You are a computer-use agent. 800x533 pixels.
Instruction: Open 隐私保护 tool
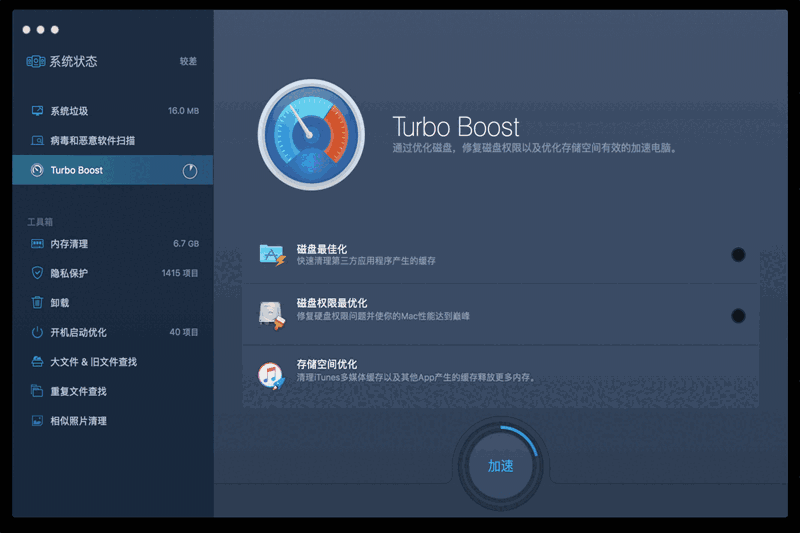point(112,273)
